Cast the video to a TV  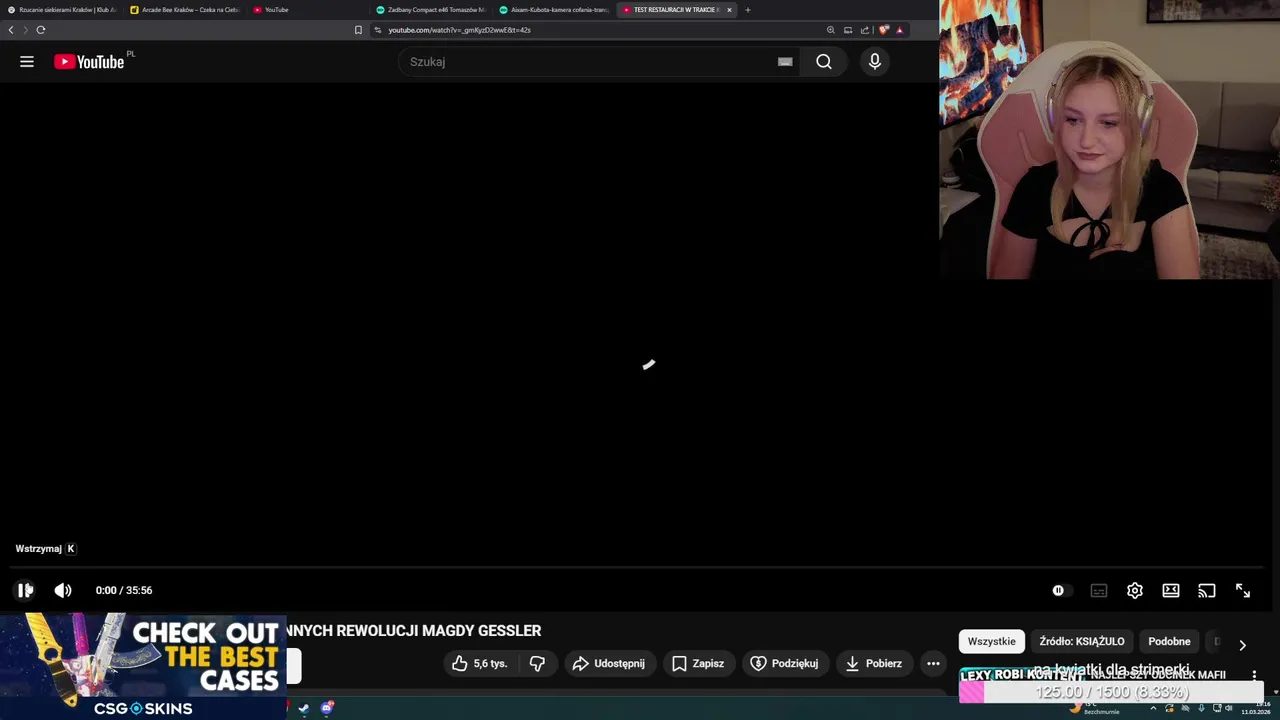click(1206, 591)
